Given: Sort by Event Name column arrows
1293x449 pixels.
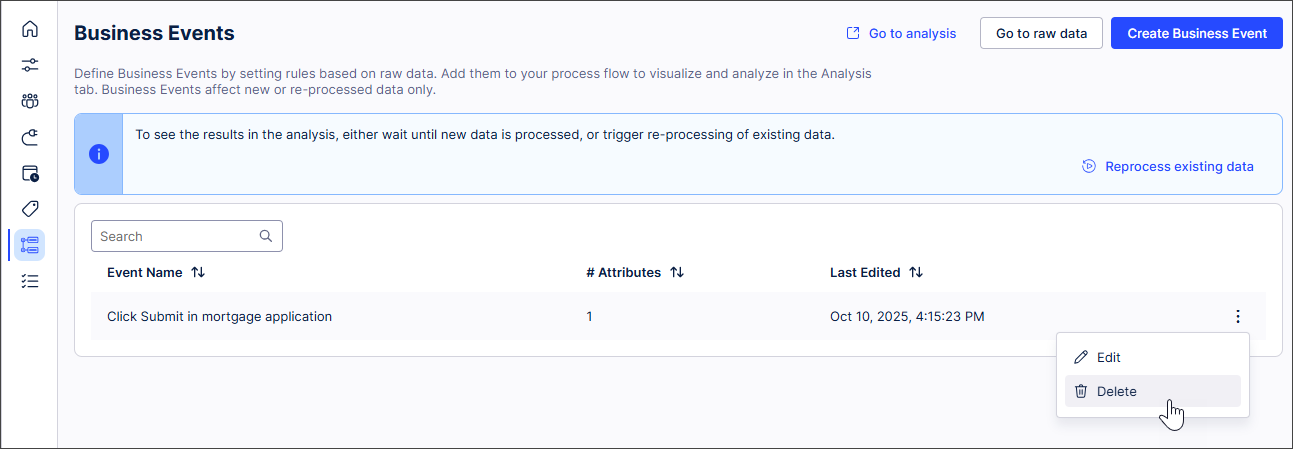Looking at the screenshot, I should coord(198,272).
